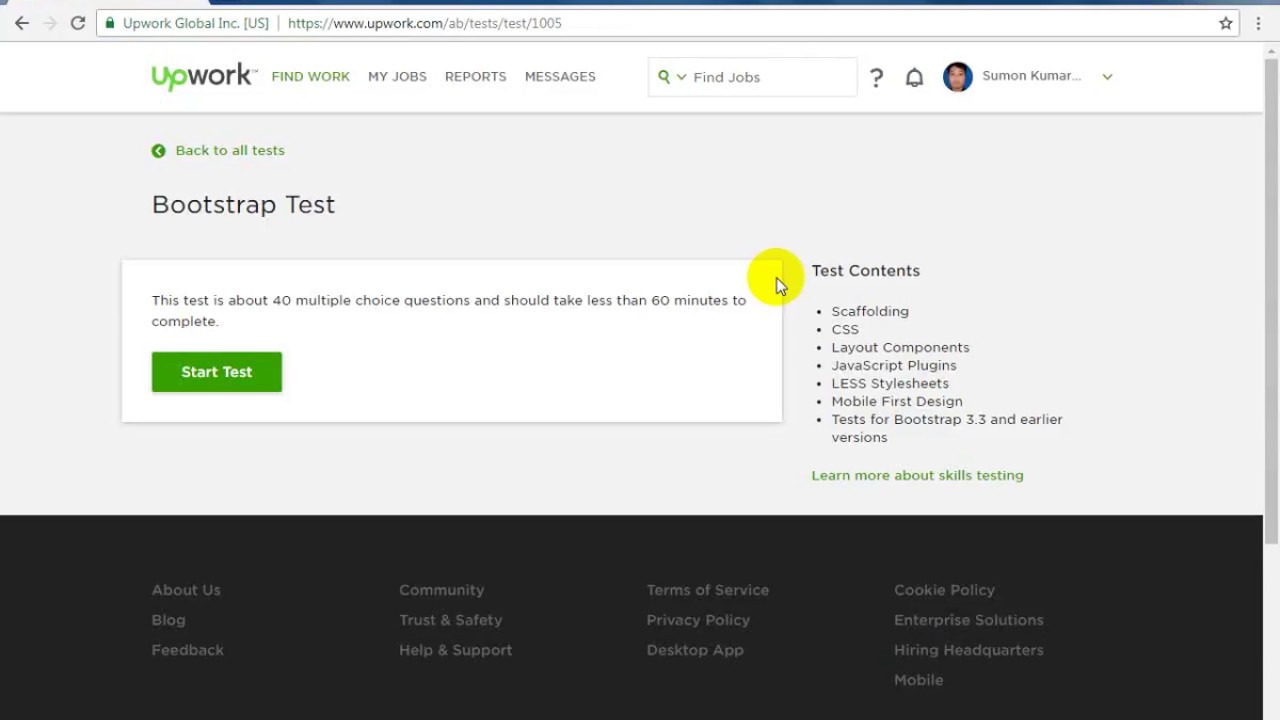Open Trust & Safety footer link
This screenshot has width=1280, height=720.
[x=450, y=620]
